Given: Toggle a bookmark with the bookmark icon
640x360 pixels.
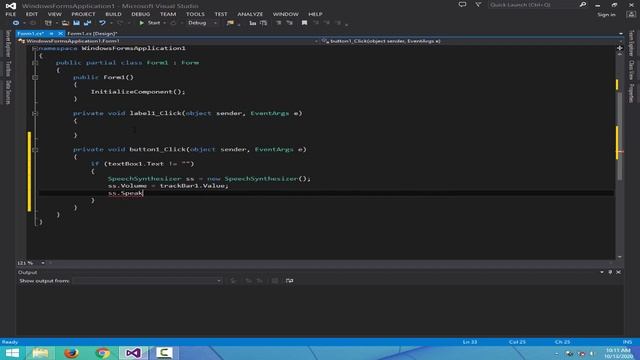Looking at the screenshot, I should [304, 23].
